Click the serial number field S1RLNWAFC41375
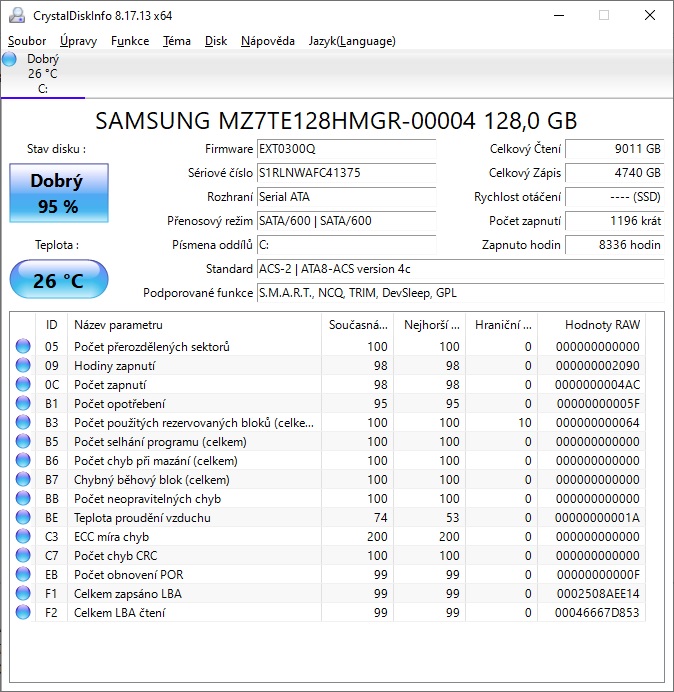Screen dimensions: 674x692 (x=346, y=173)
